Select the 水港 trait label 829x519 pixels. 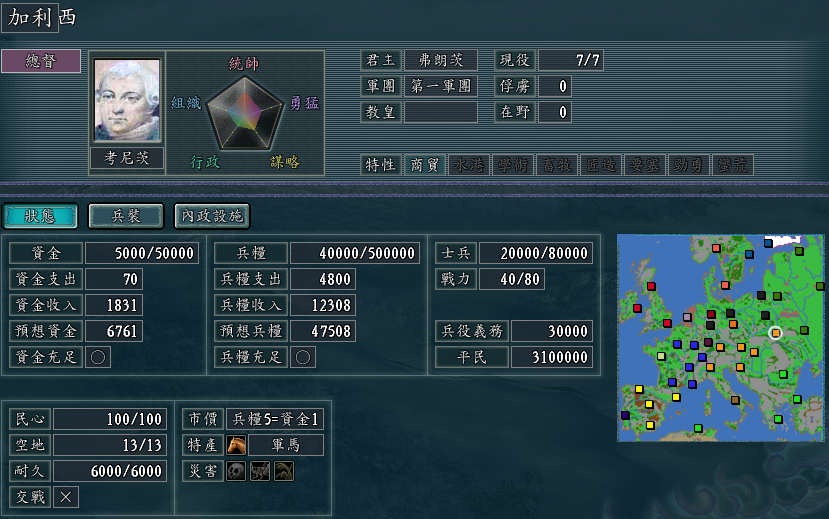coord(469,165)
